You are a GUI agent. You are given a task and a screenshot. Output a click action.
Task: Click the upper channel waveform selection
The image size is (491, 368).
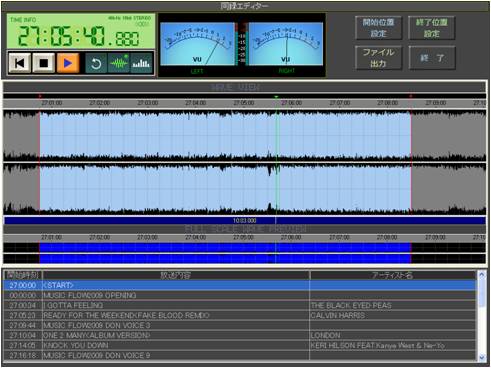[225, 135]
